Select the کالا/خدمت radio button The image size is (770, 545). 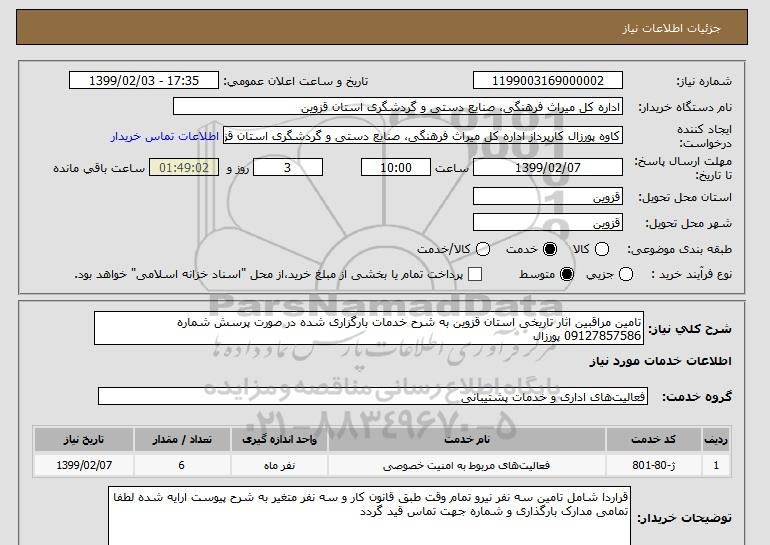point(483,249)
